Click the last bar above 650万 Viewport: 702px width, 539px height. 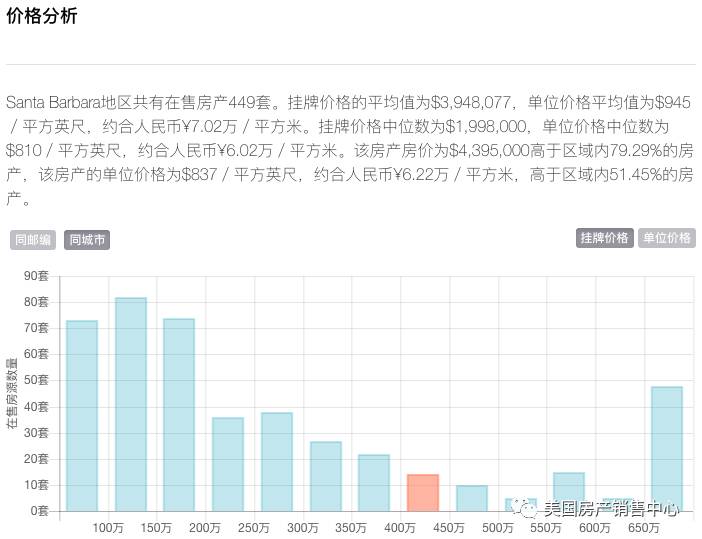click(667, 449)
